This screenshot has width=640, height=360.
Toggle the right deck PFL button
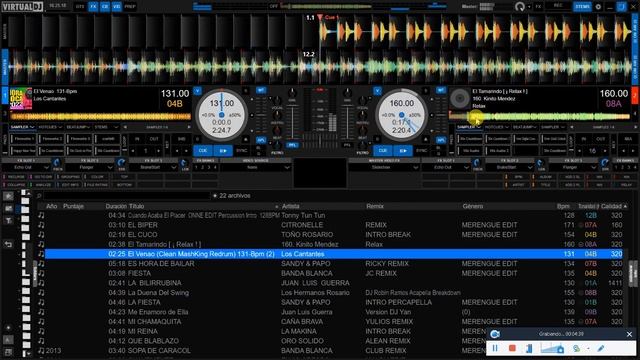pos(347,145)
